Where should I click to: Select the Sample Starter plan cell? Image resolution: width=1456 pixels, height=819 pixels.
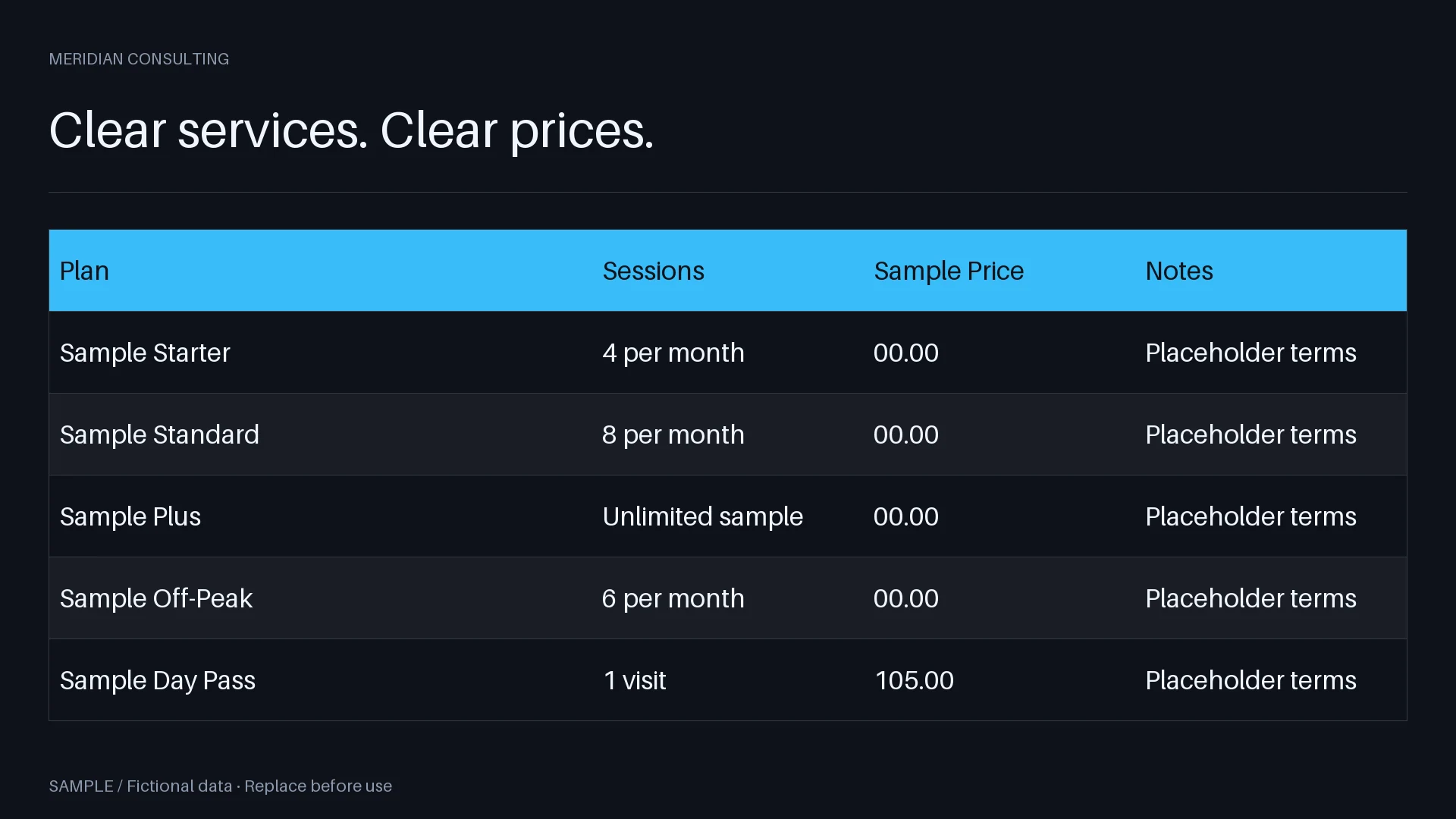coord(321,353)
